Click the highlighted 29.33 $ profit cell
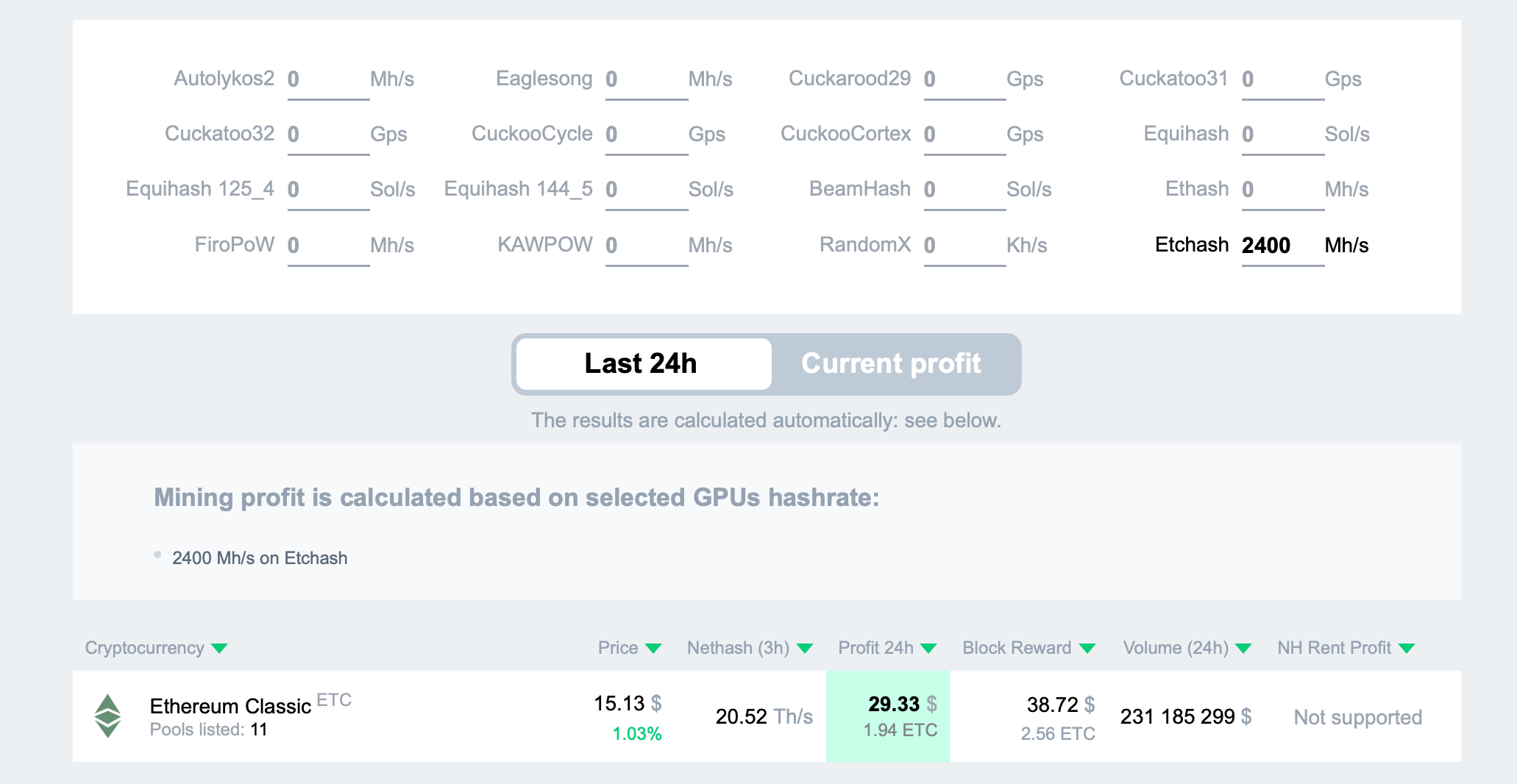This screenshot has width=1517, height=784. pos(888,716)
